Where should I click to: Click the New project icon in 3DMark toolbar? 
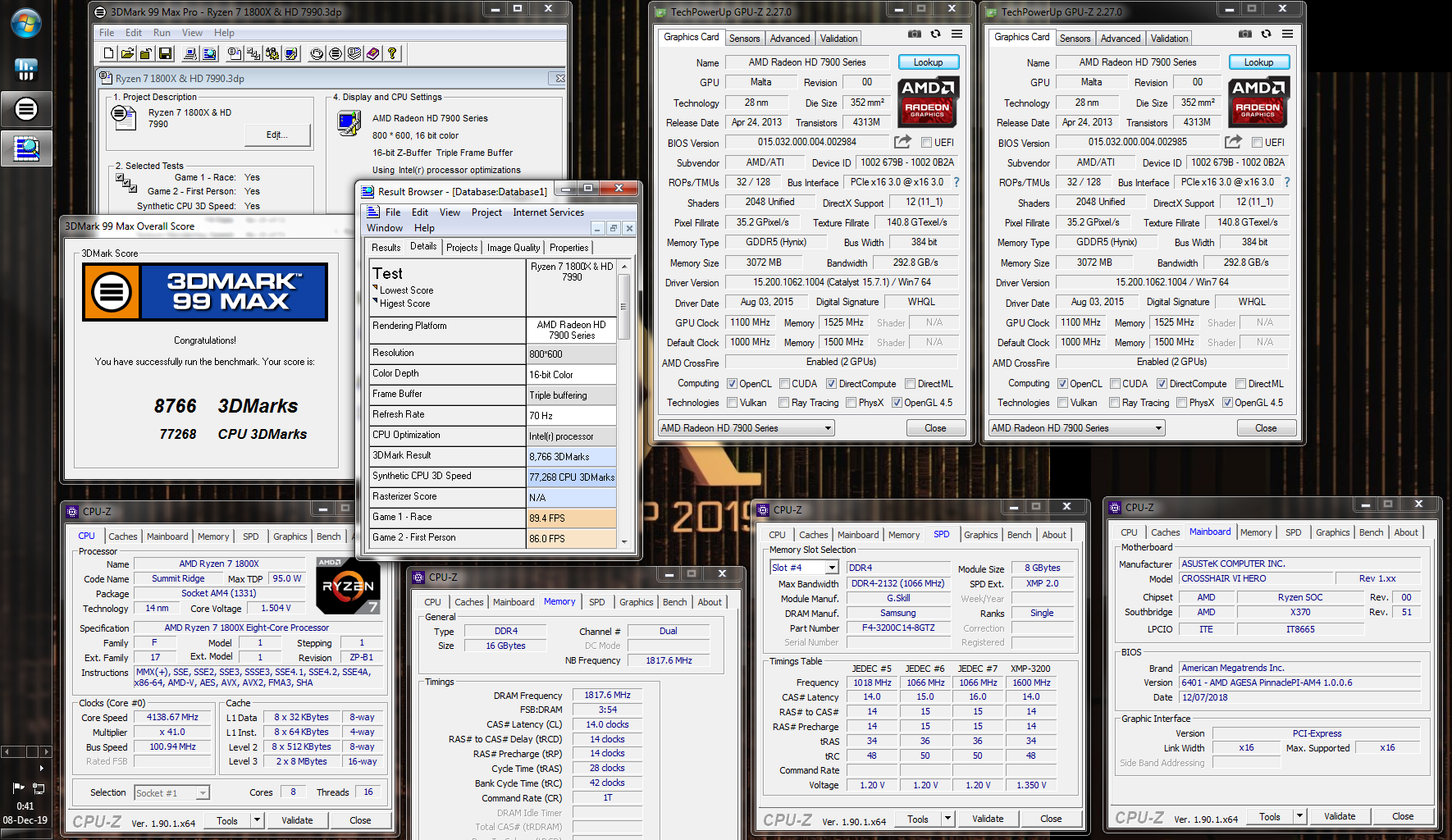tap(109, 53)
